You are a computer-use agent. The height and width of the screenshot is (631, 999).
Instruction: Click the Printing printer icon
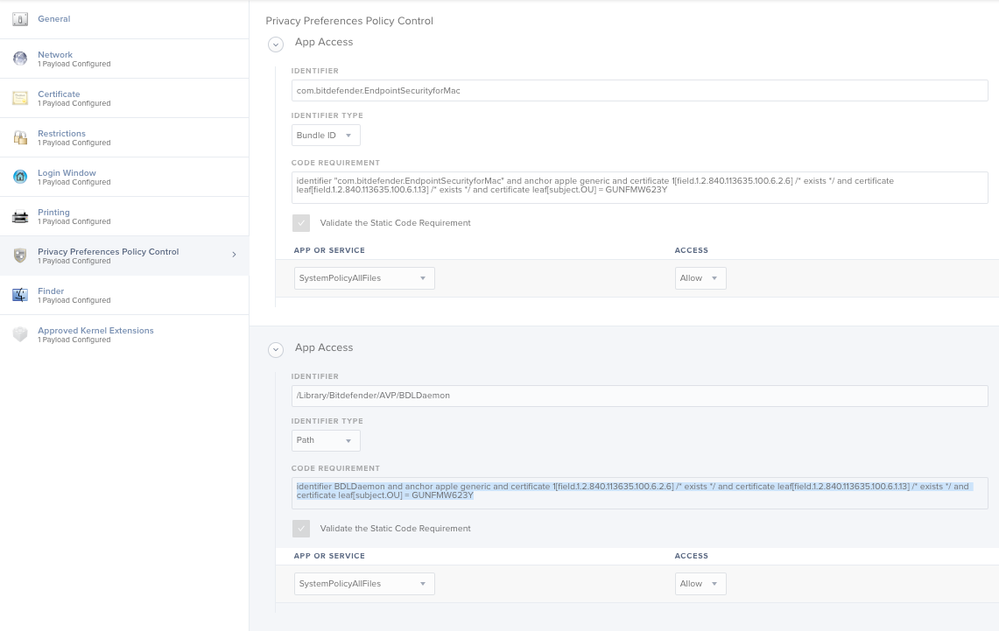(20, 217)
